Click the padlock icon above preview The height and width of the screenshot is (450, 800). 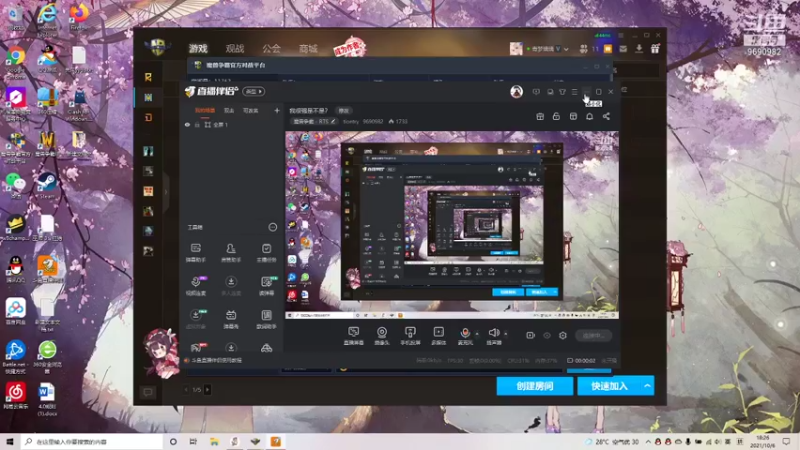[x=556, y=116]
